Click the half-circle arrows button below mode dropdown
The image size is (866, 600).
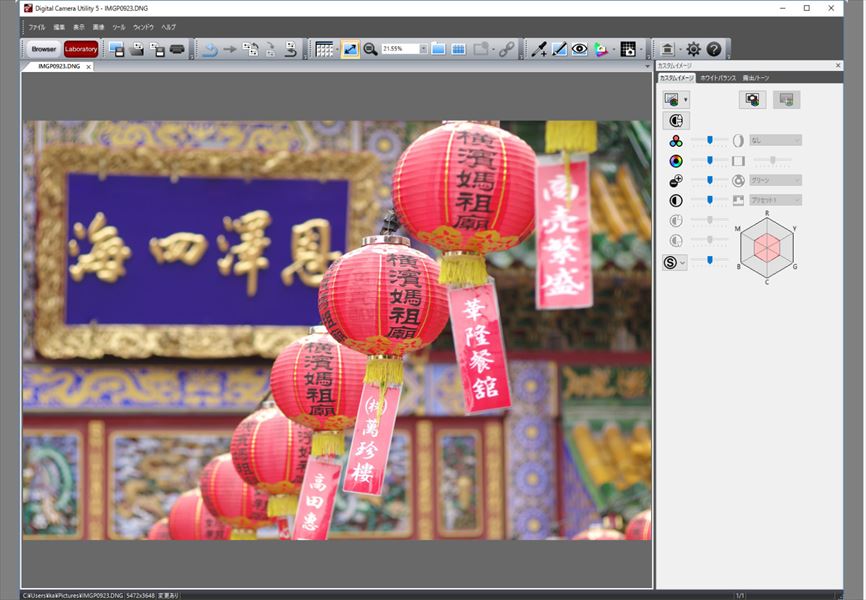tap(676, 121)
